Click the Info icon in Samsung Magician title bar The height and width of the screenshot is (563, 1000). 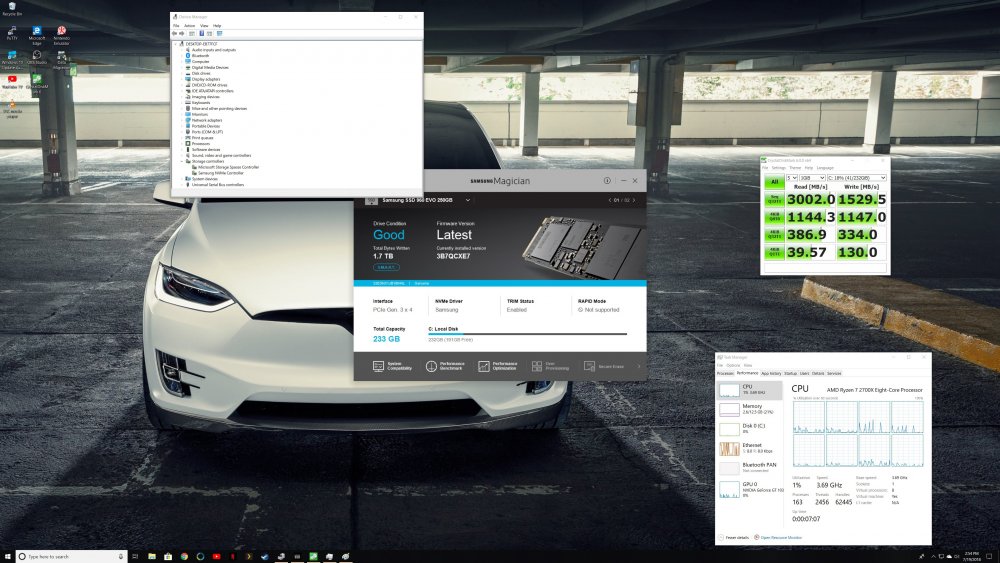pos(607,180)
